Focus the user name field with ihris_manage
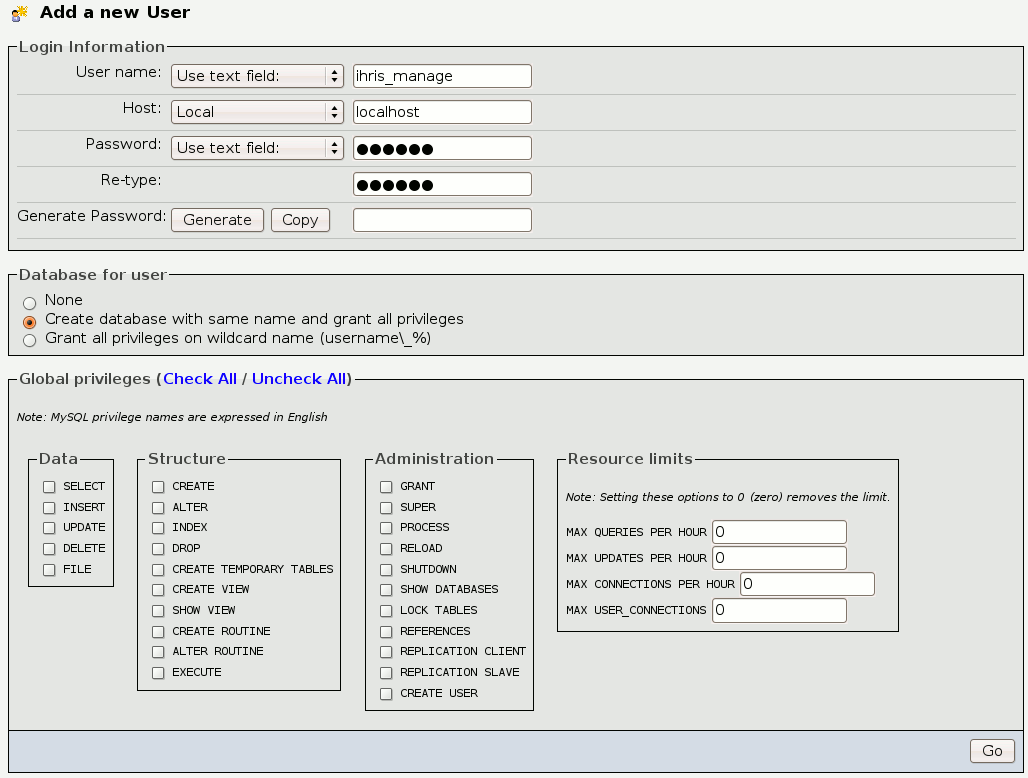 pos(442,76)
